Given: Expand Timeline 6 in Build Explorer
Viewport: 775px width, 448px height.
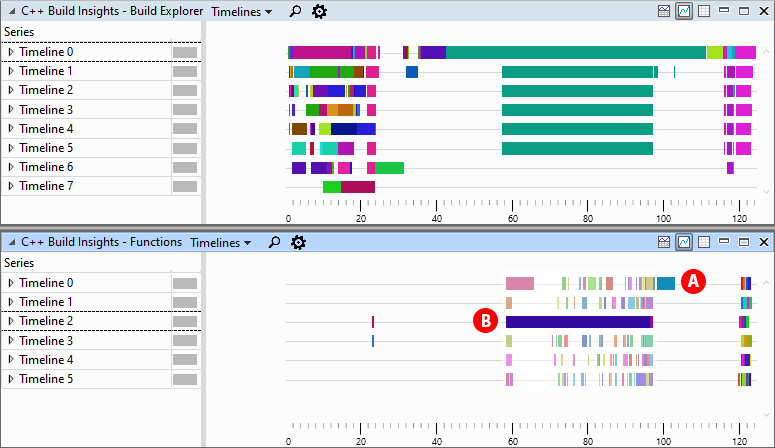Looking at the screenshot, I should click(x=11, y=167).
